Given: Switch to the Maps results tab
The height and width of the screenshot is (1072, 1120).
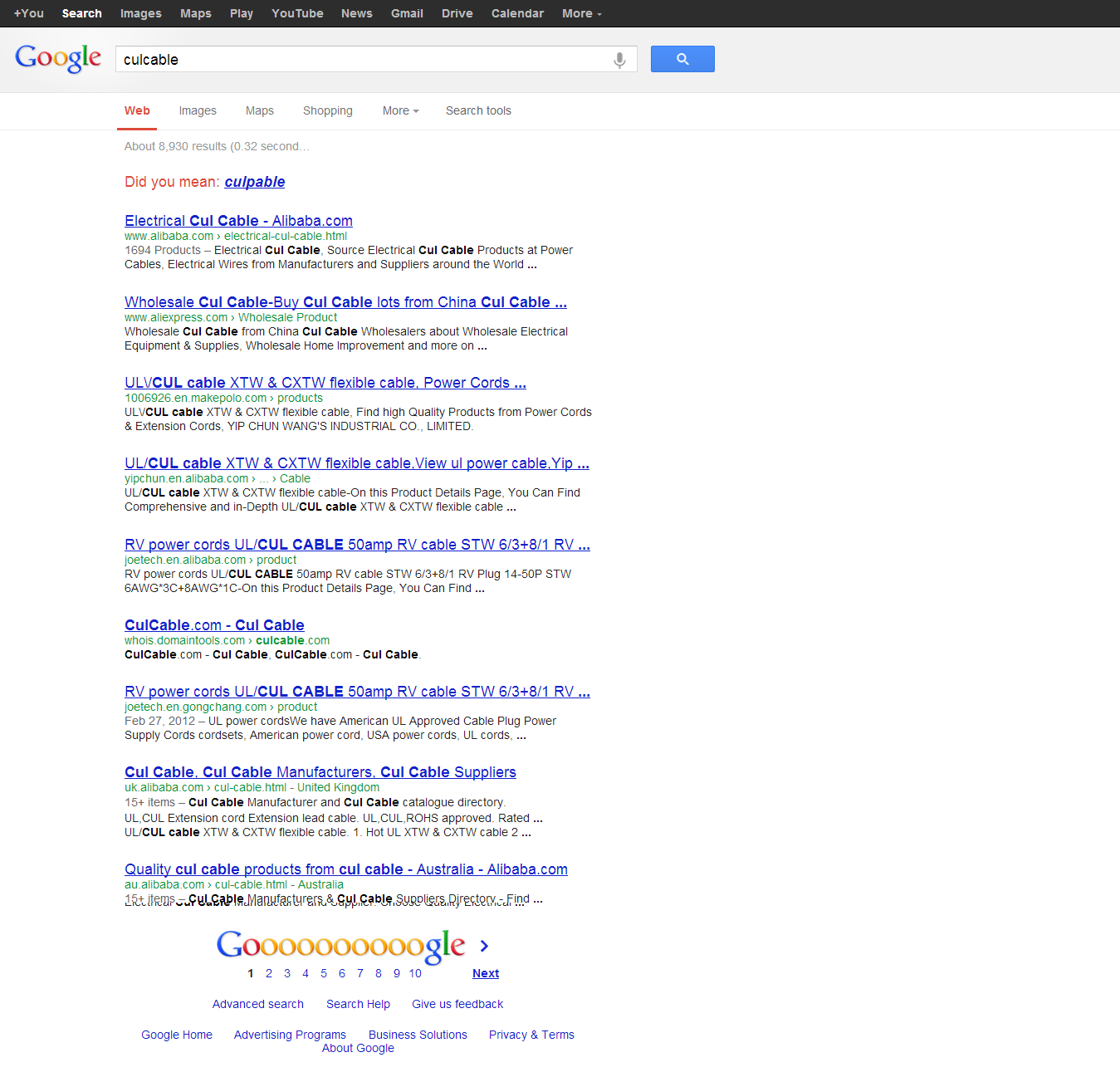Looking at the screenshot, I should (260, 110).
